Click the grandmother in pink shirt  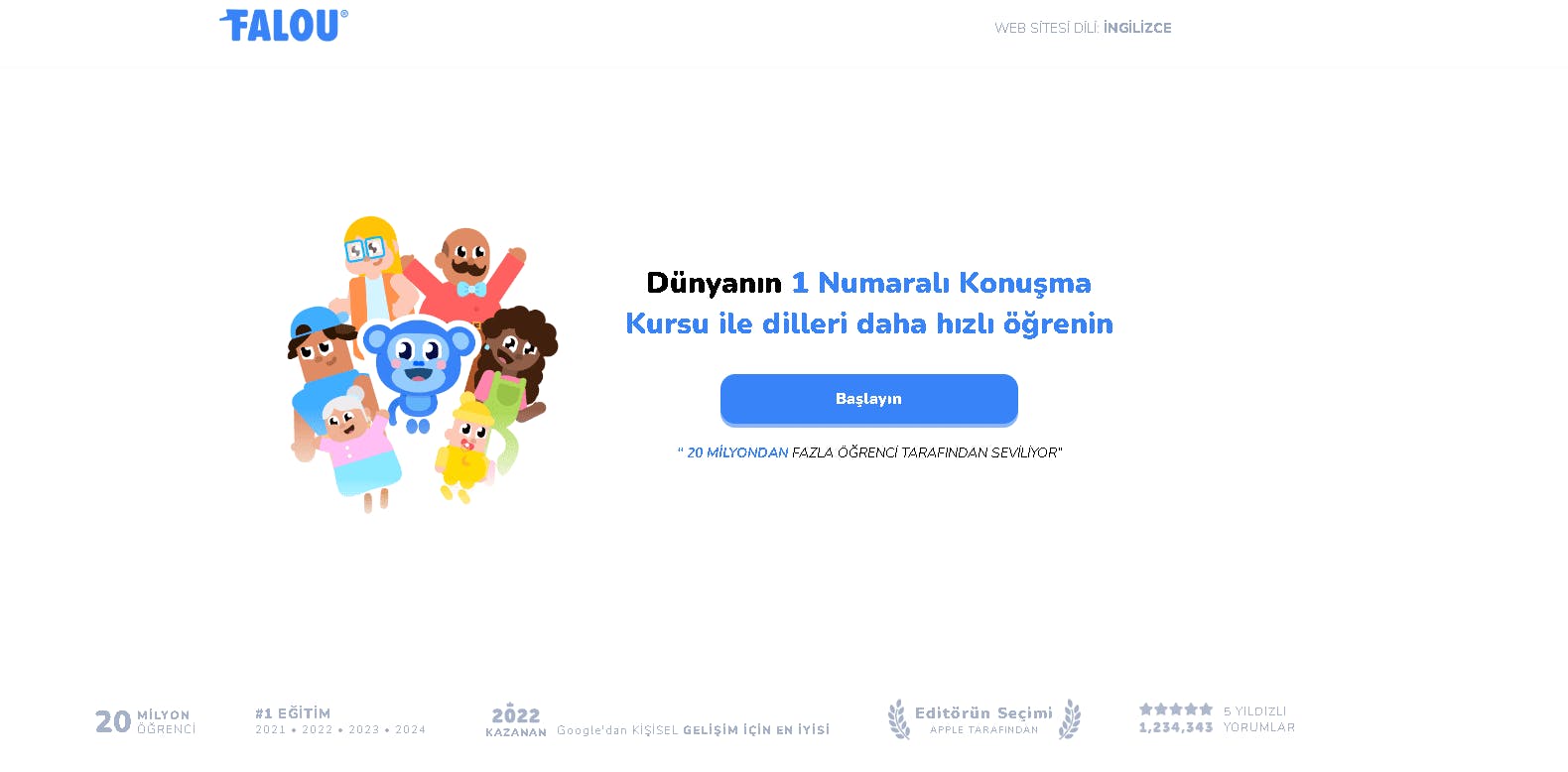[x=357, y=447]
